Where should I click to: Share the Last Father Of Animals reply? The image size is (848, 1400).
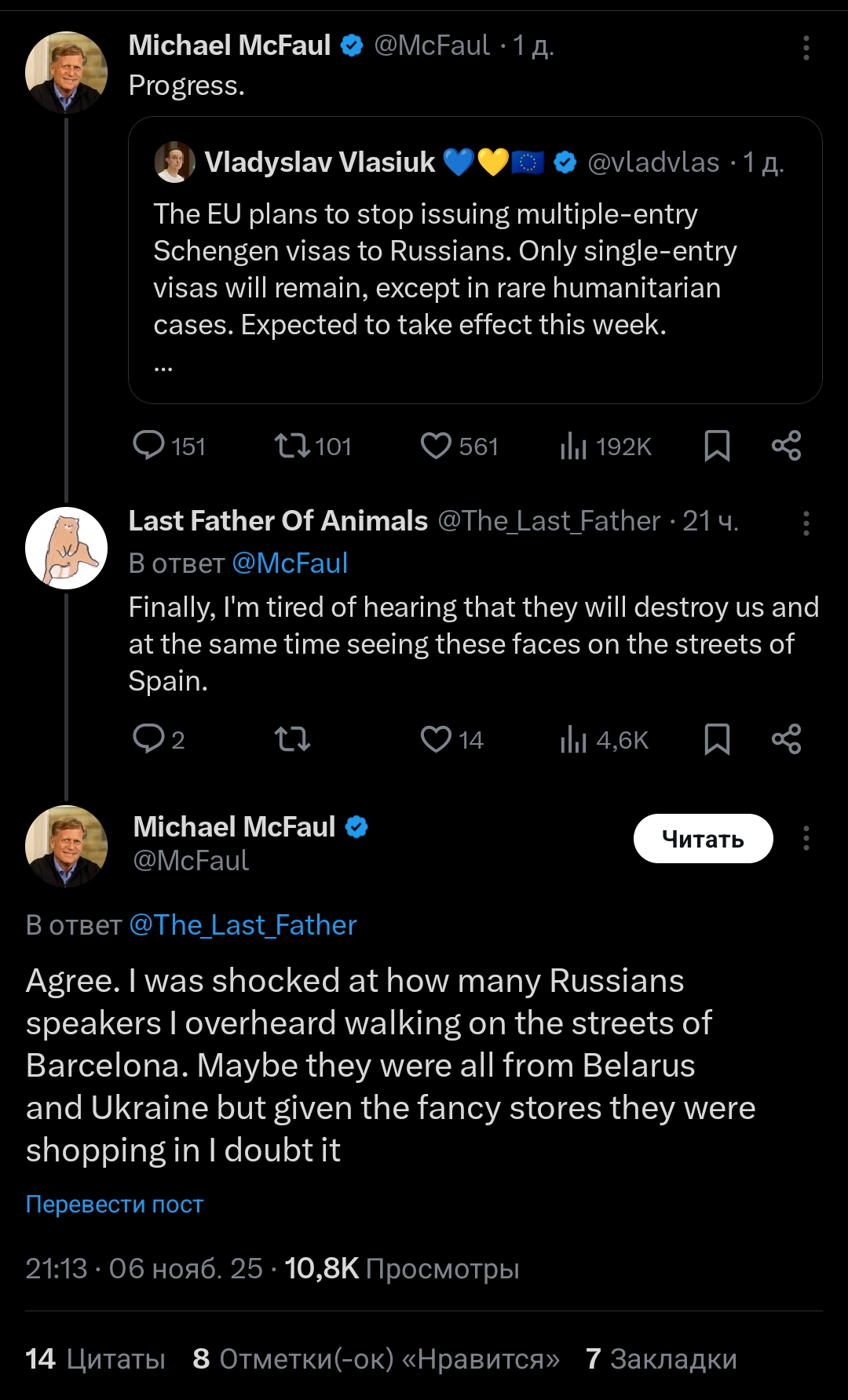pyautogui.click(x=786, y=739)
